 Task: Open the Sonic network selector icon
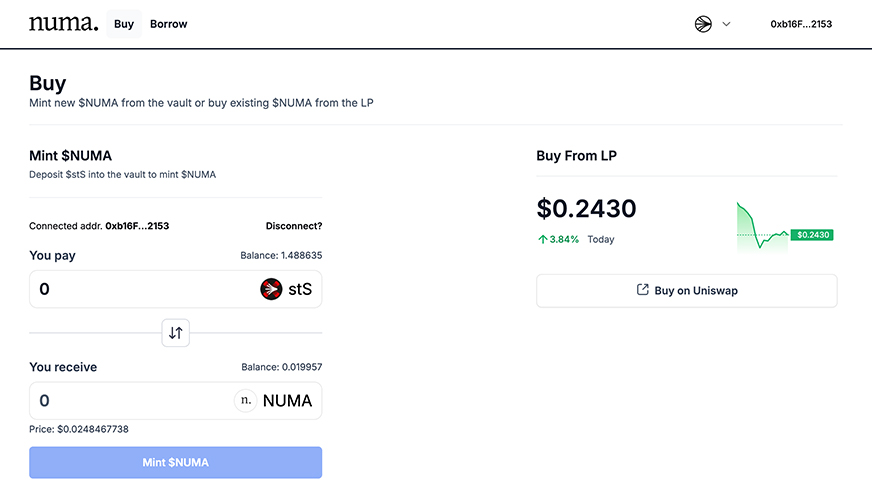(x=703, y=24)
